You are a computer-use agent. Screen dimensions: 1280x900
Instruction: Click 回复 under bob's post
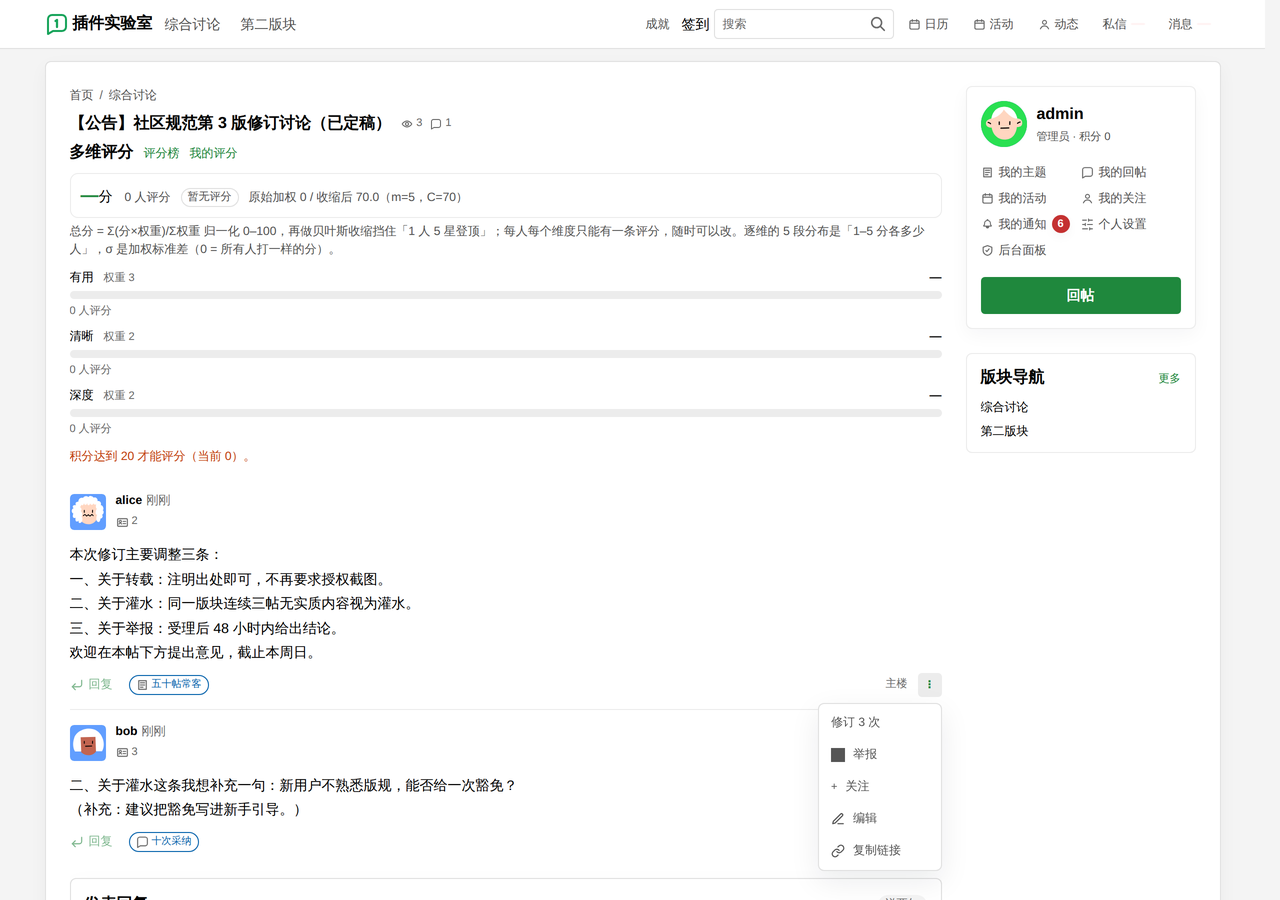[91, 842]
